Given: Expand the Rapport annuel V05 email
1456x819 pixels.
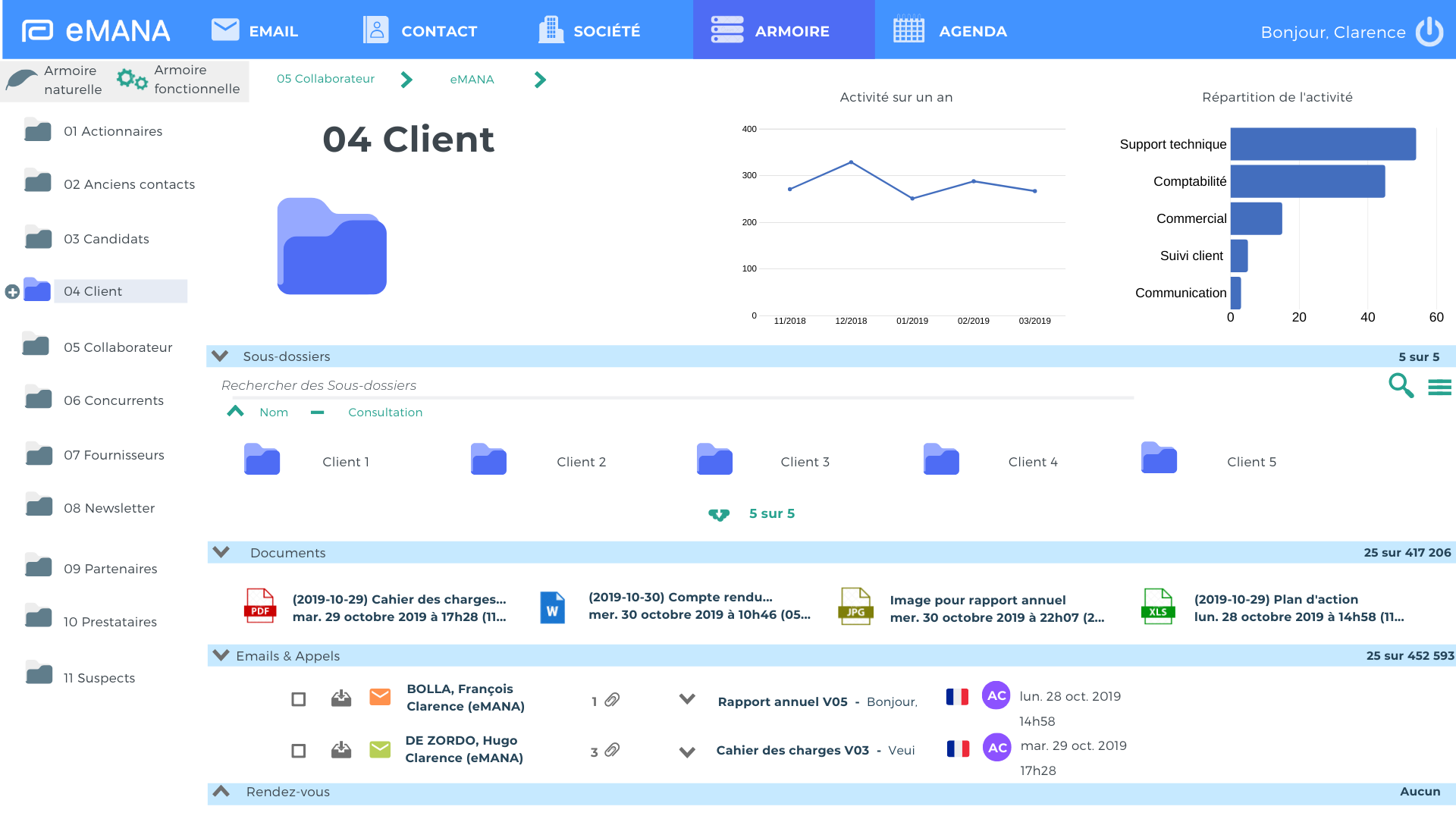Looking at the screenshot, I should [687, 699].
